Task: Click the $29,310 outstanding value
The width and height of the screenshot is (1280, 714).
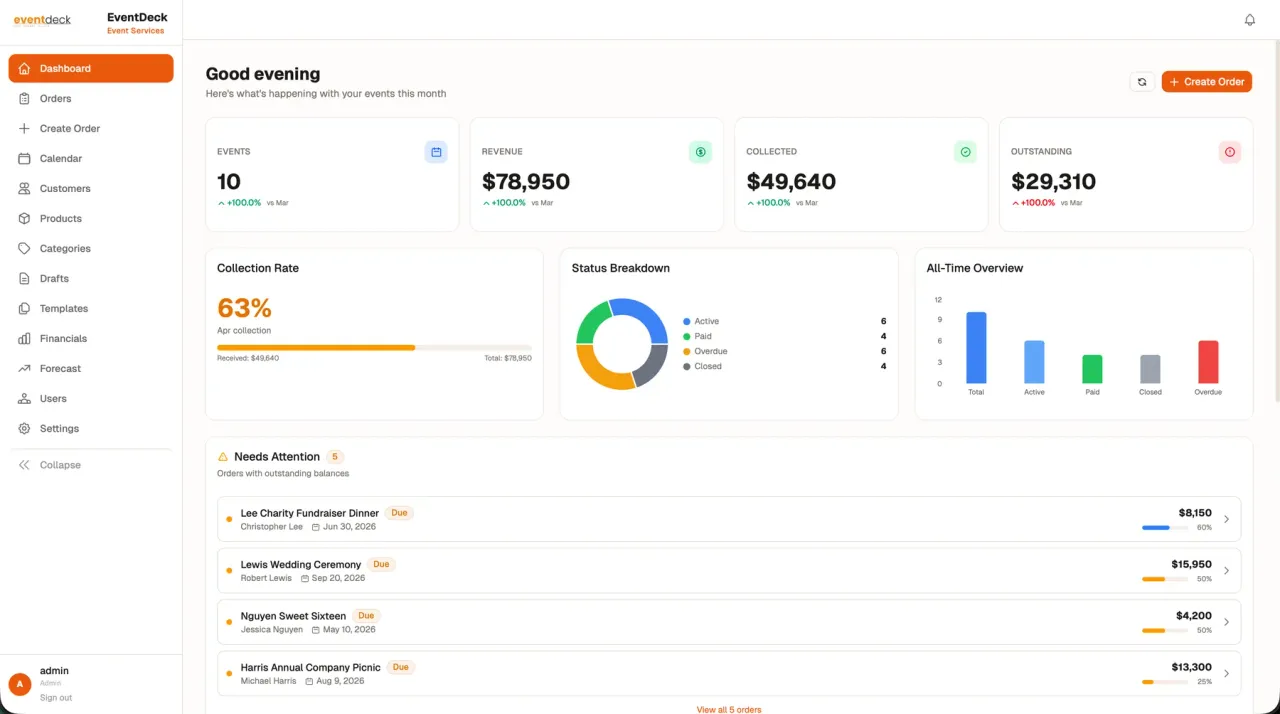Action: pyautogui.click(x=1054, y=182)
